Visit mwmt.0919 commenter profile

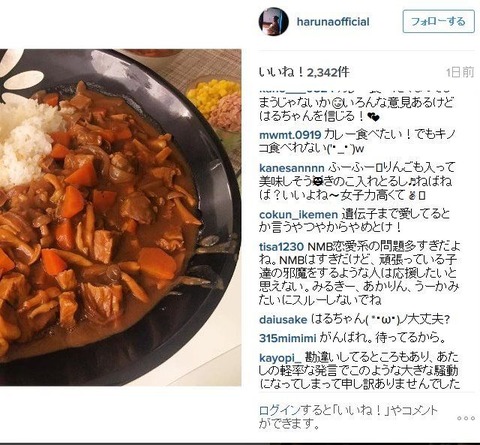[x=290, y=135]
